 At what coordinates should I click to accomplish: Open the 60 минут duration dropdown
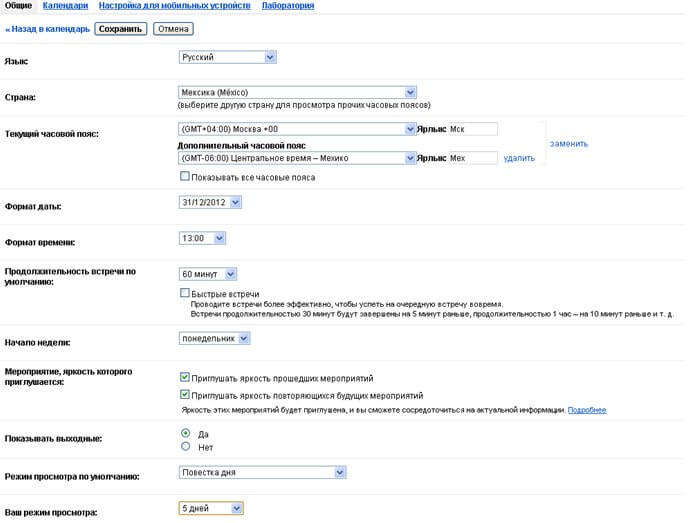(x=208, y=273)
